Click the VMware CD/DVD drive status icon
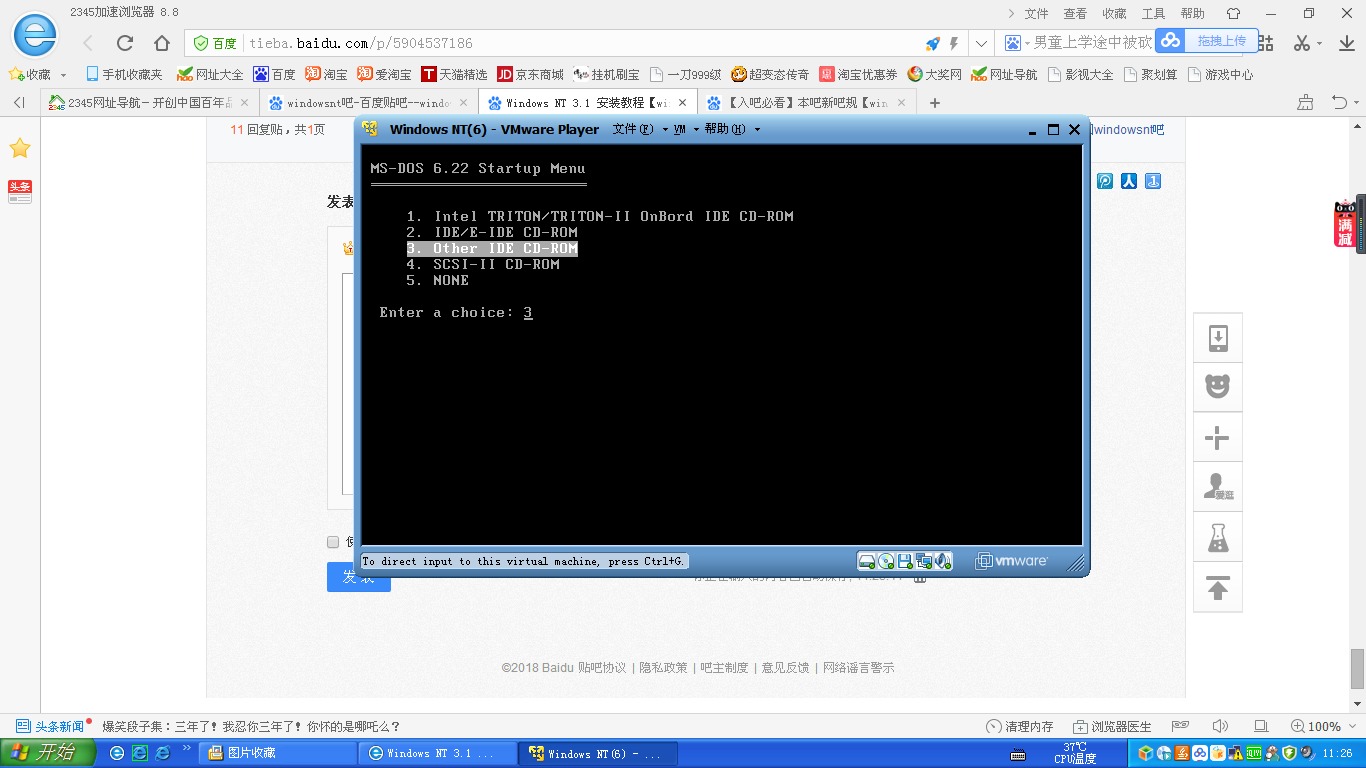Image resolution: width=1366 pixels, height=768 pixels. click(886, 561)
